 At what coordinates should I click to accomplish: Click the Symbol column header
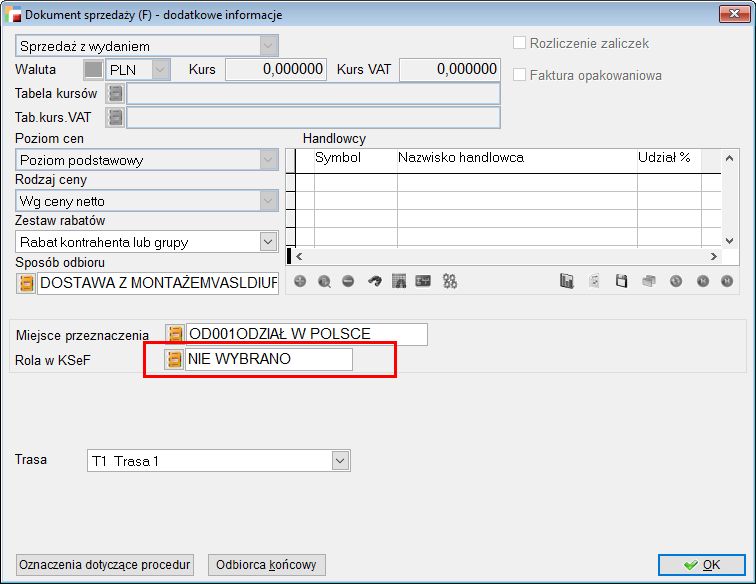(x=338, y=158)
